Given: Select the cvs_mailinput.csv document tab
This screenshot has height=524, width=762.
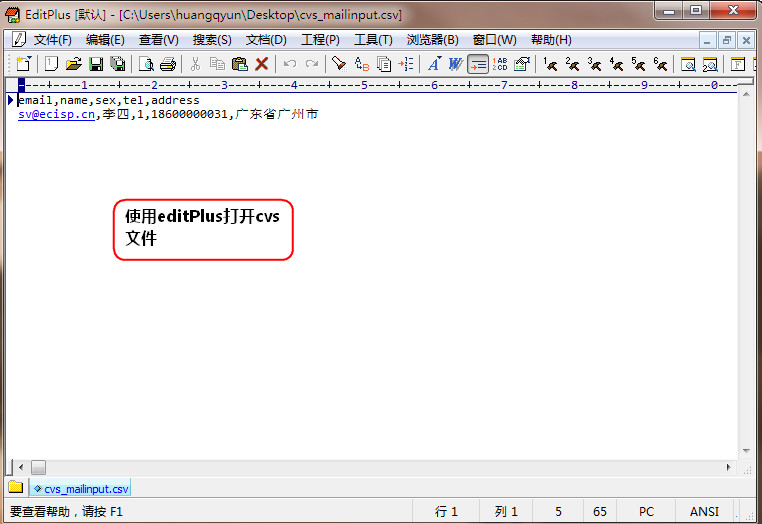Looking at the screenshot, I should [x=80, y=489].
